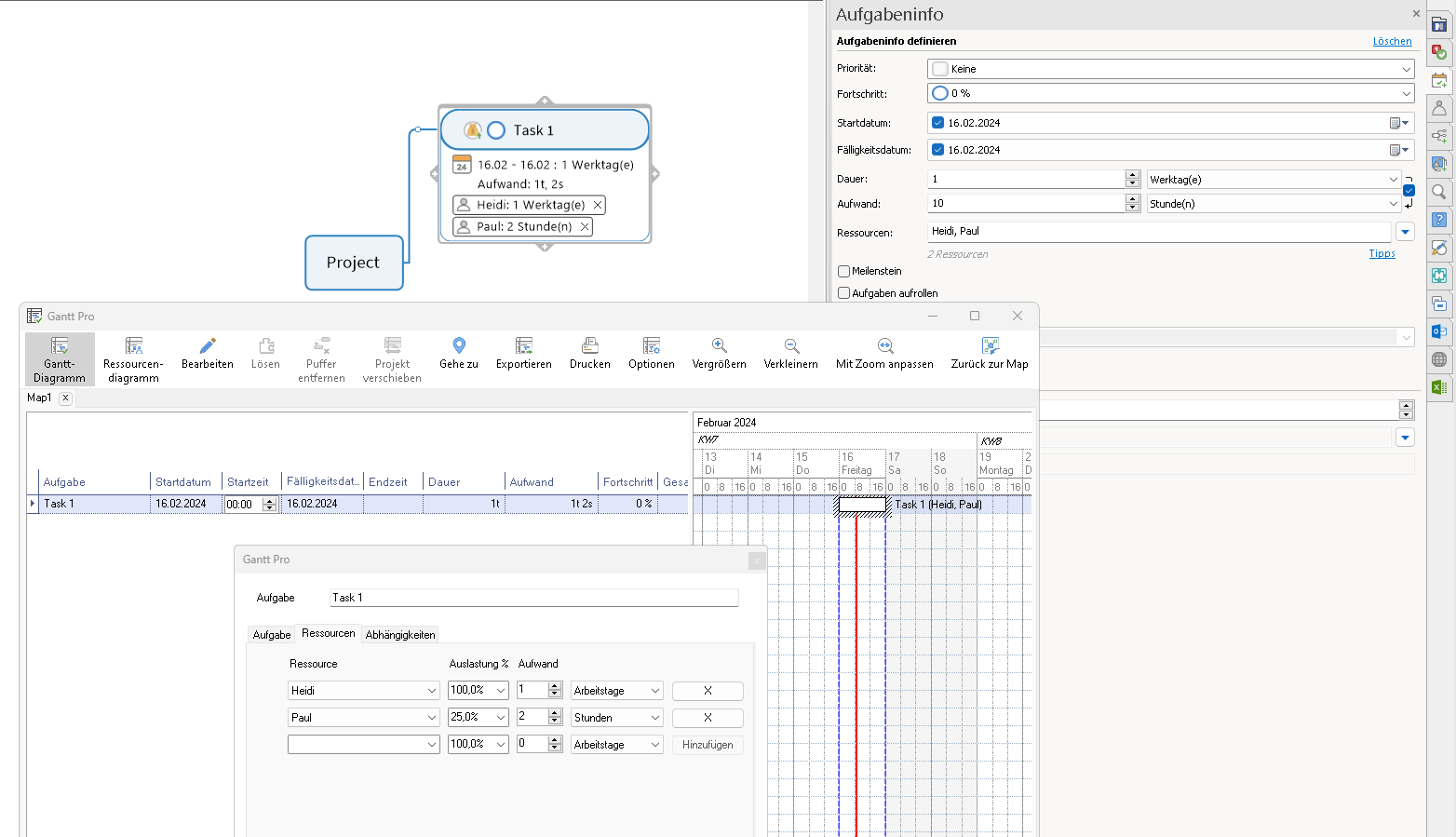Click the Gehe zu pin icon
This screenshot has width=1456, height=837.
coord(459,354)
